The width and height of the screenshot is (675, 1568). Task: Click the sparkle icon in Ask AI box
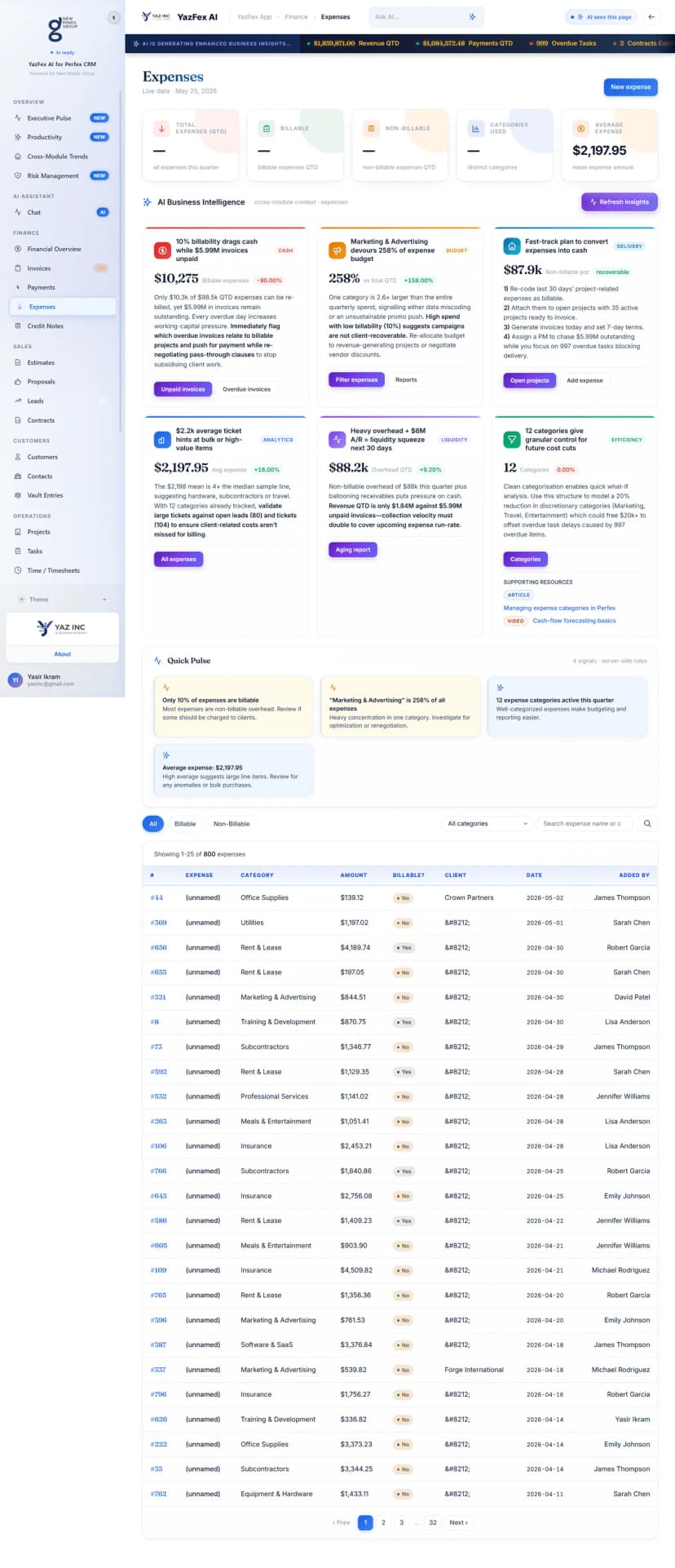click(472, 16)
